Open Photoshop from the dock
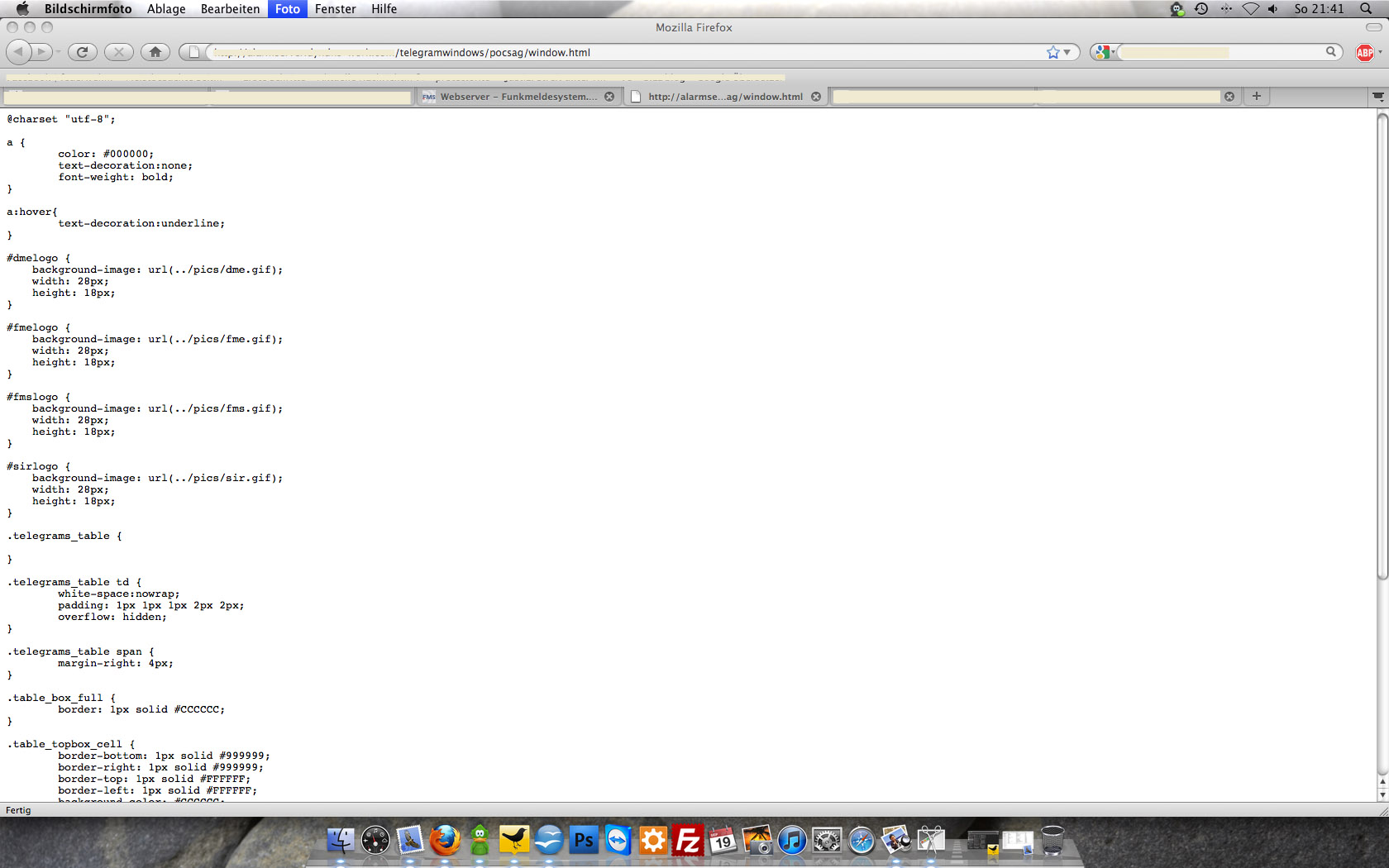This screenshot has width=1389, height=868. coord(583,841)
